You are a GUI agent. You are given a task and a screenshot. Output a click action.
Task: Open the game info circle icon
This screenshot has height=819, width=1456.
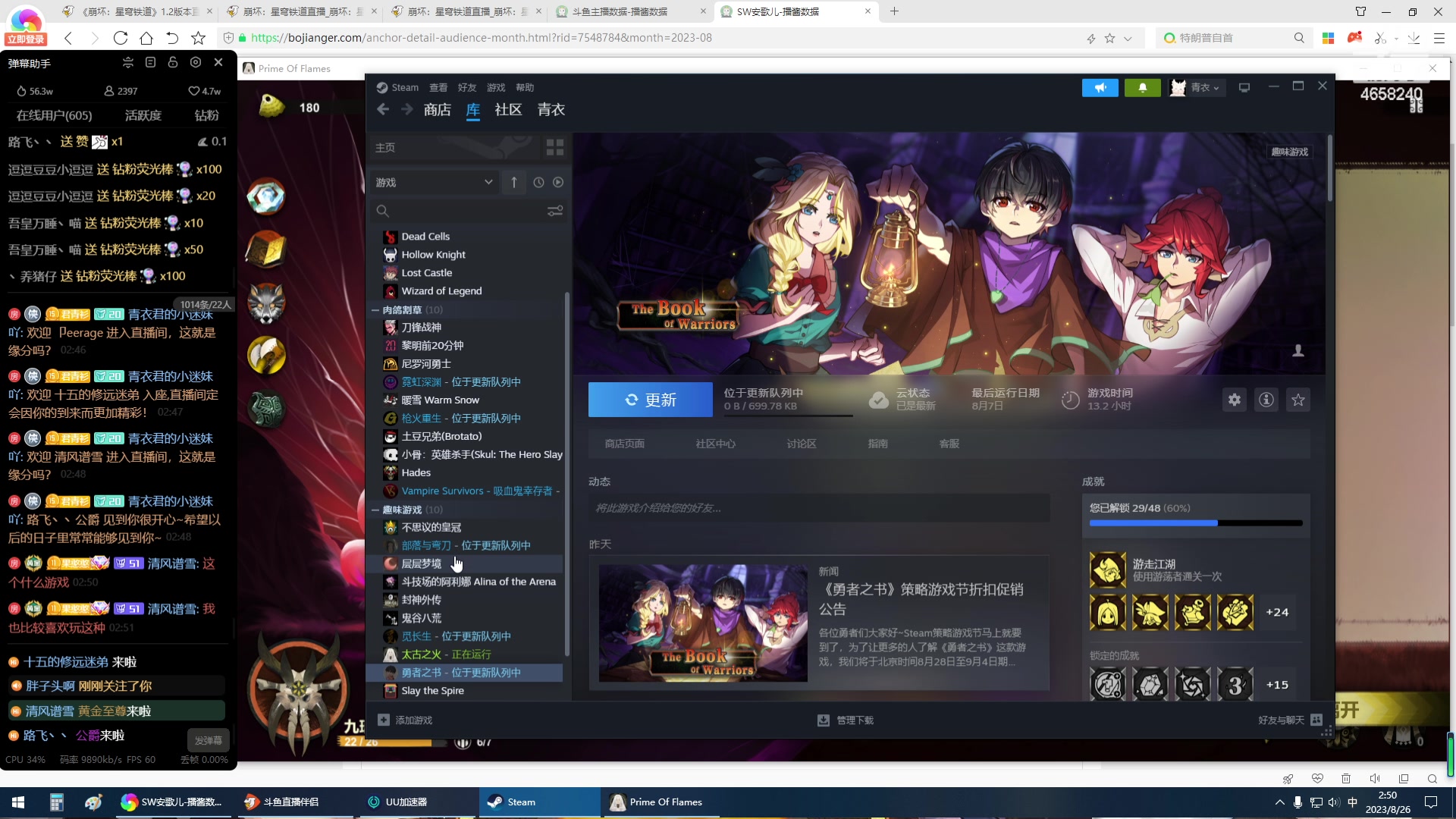(x=1266, y=400)
